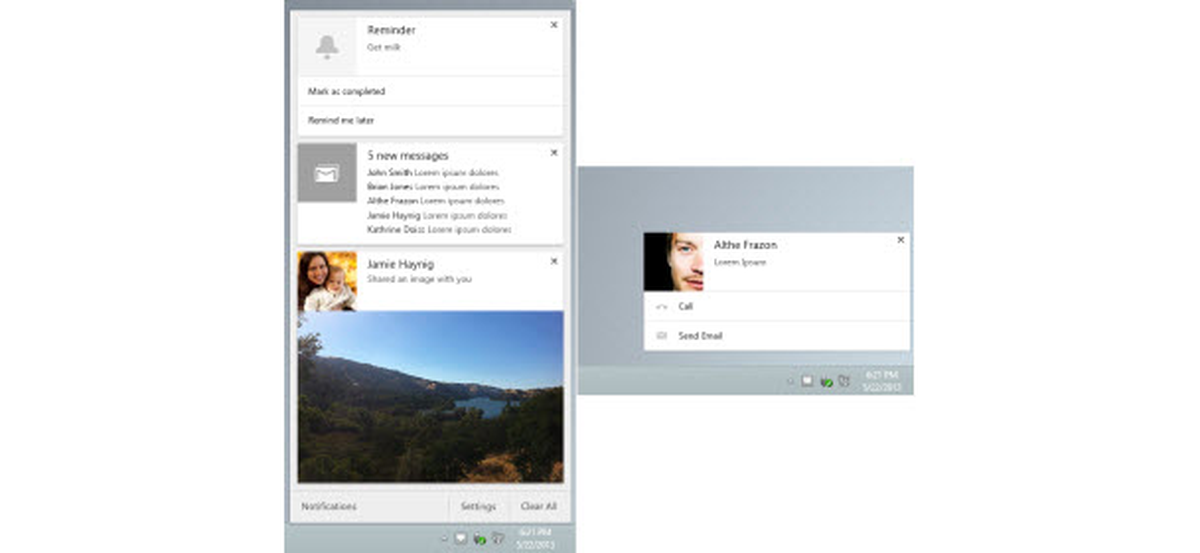This screenshot has width=1200, height=553.
Task: Click the 'Reminder' notification title
Action: (391, 30)
